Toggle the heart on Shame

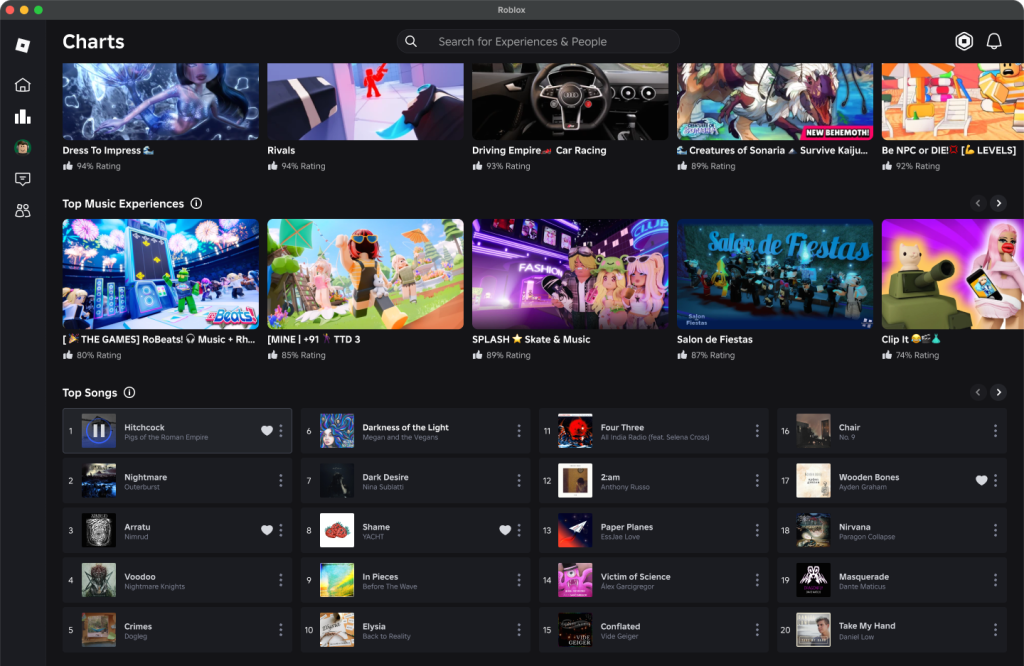click(x=505, y=530)
